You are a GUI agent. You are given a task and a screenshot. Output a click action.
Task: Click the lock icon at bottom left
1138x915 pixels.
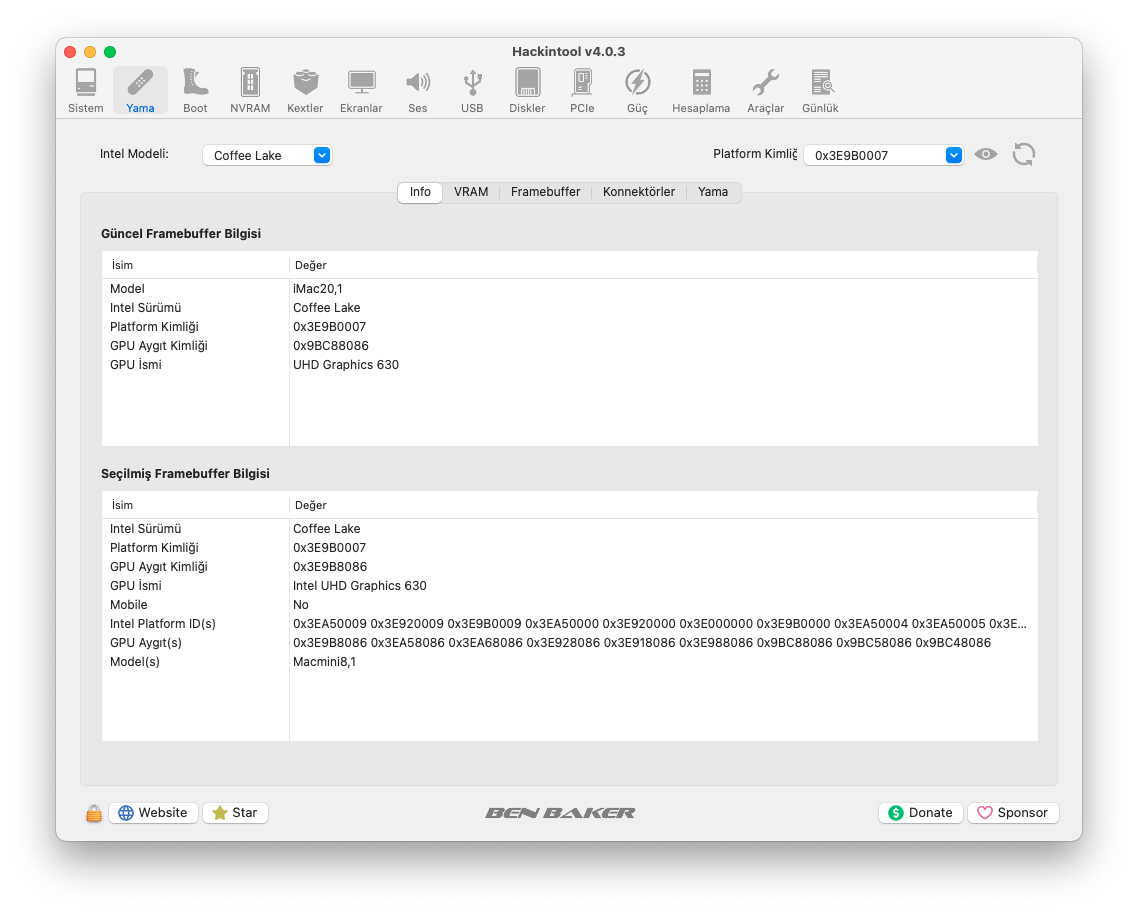click(94, 813)
